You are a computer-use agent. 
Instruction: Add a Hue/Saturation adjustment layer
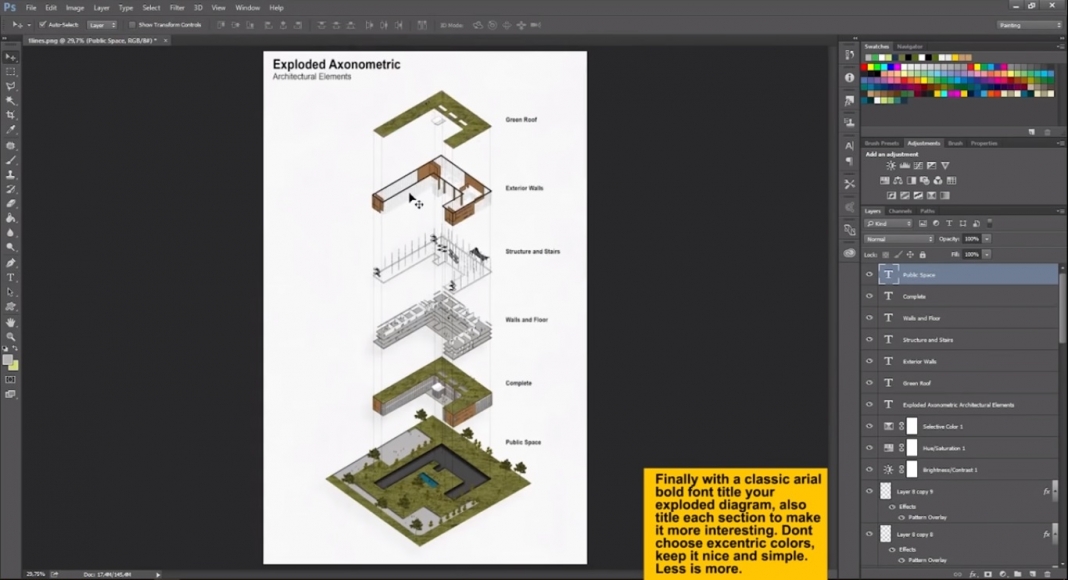(x=884, y=180)
